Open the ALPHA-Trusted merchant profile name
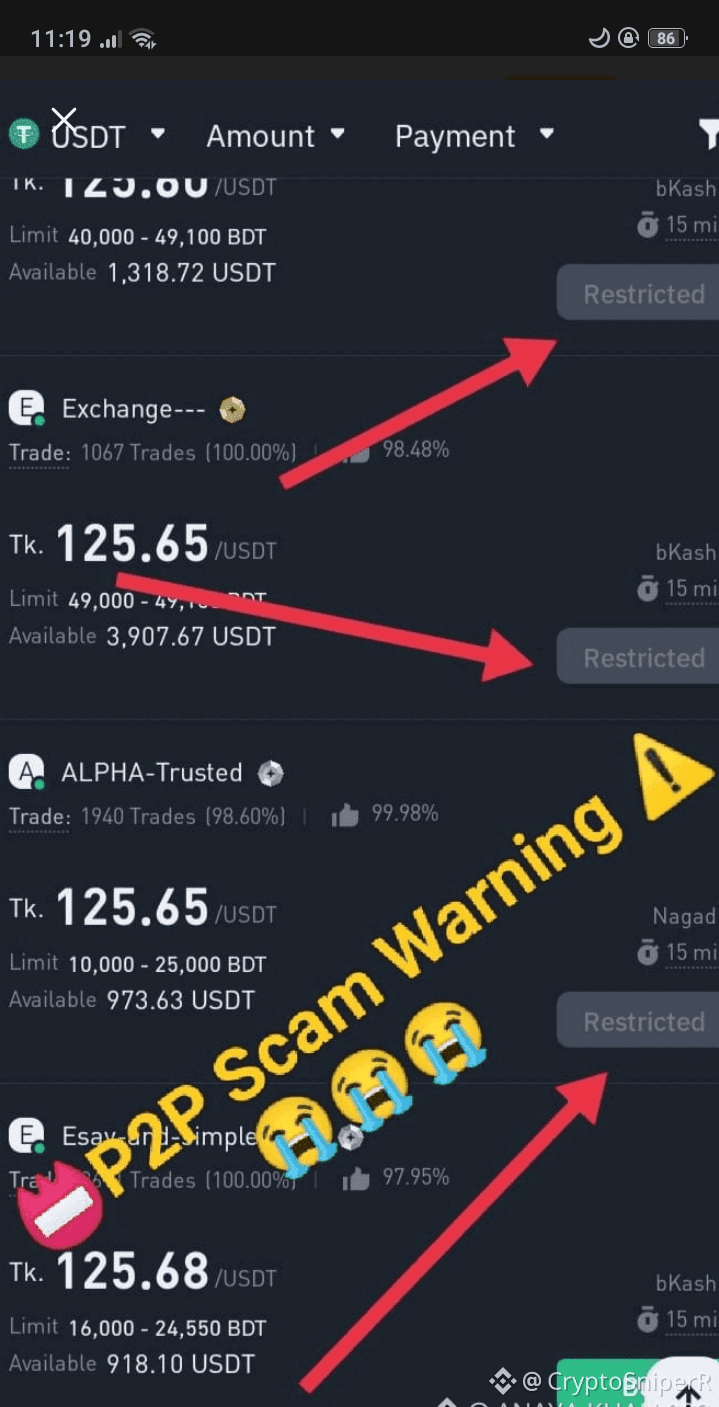Viewport: 719px width, 1407px height. [152, 773]
